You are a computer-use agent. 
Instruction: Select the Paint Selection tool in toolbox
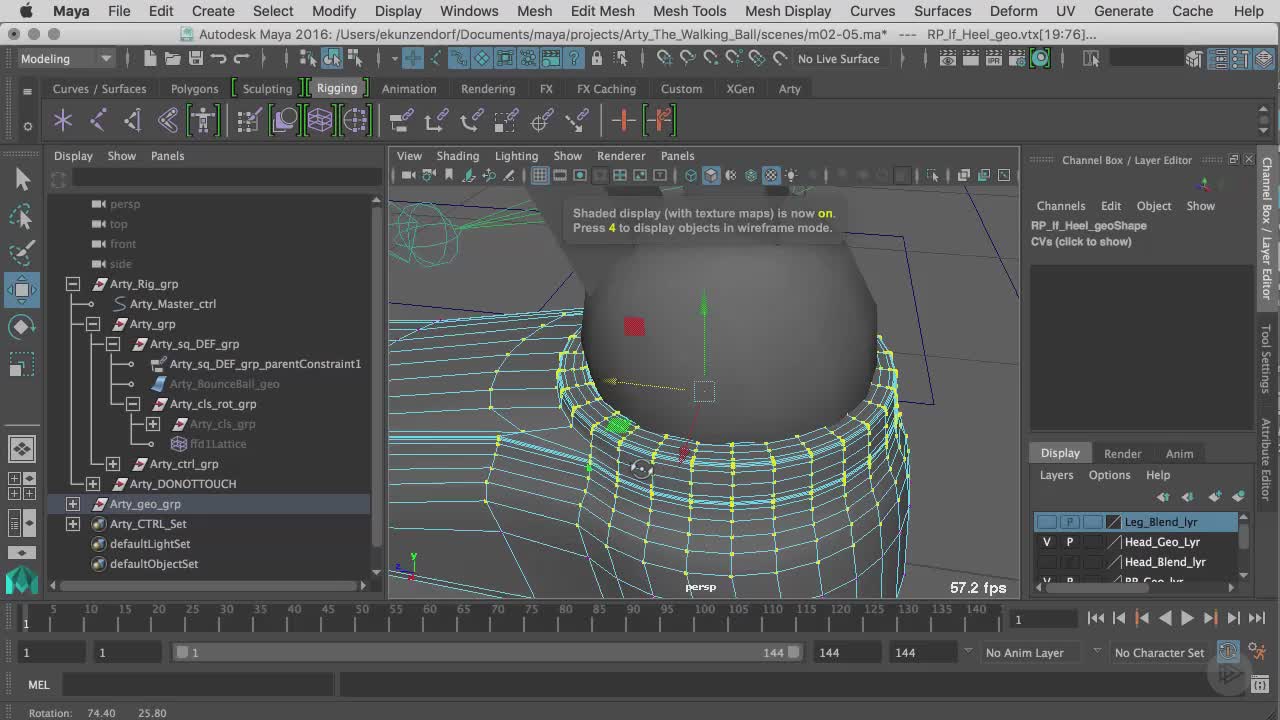coord(22,253)
